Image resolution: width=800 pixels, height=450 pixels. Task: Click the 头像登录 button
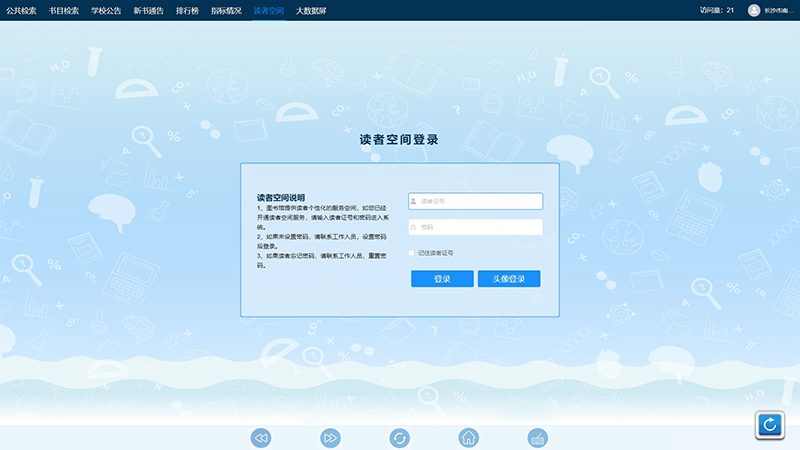click(x=509, y=279)
